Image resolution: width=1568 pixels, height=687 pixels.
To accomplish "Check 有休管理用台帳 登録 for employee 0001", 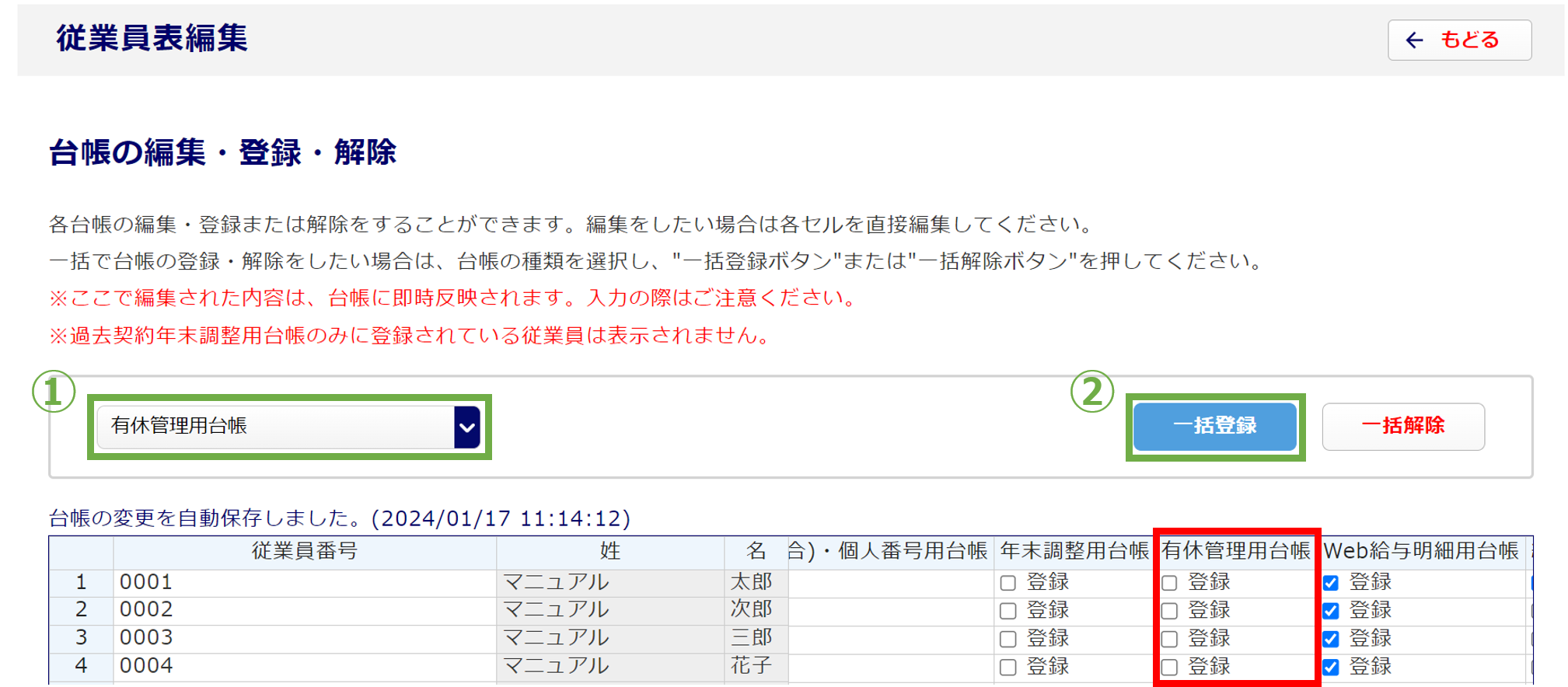I will pyautogui.click(x=1169, y=583).
